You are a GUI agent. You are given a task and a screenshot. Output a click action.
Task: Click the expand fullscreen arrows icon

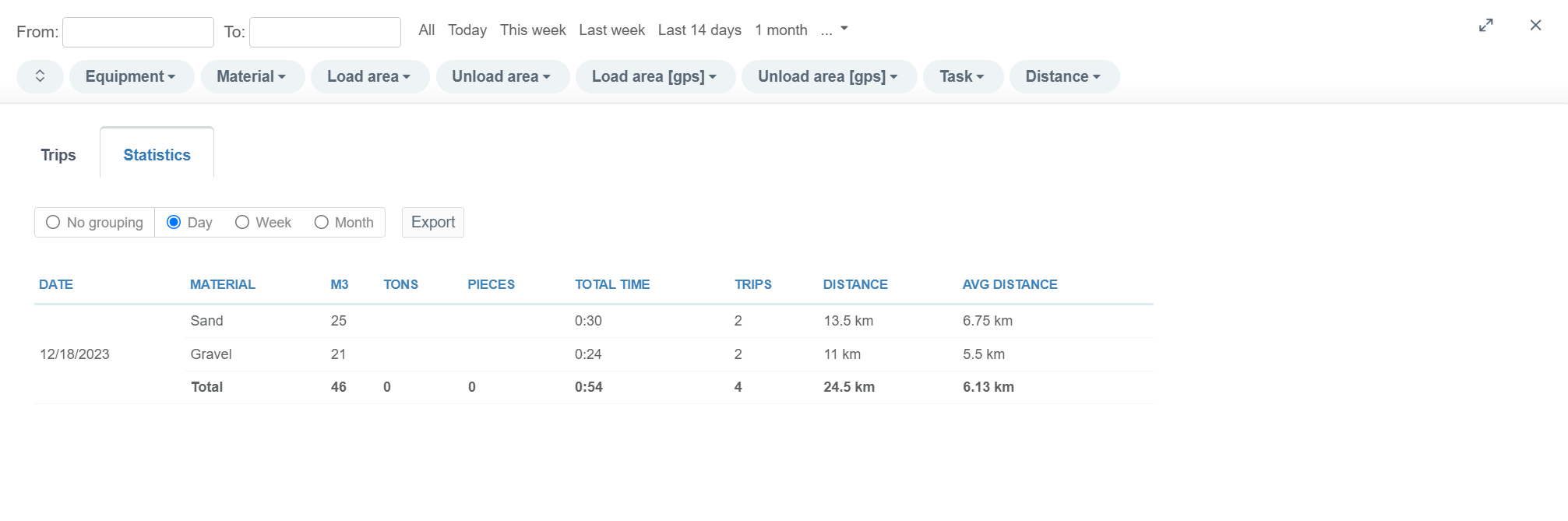click(x=1485, y=26)
